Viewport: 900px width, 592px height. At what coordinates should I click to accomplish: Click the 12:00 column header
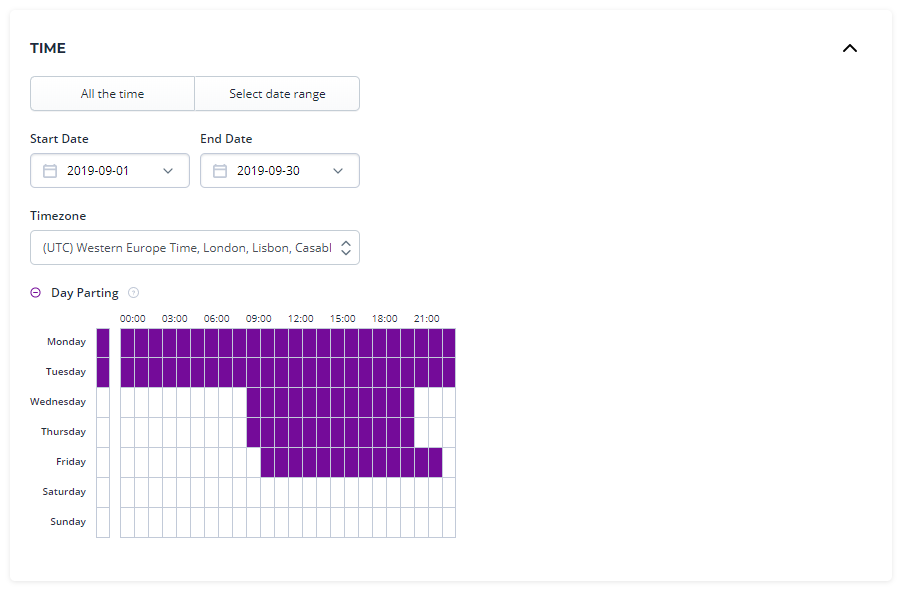(x=300, y=318)
